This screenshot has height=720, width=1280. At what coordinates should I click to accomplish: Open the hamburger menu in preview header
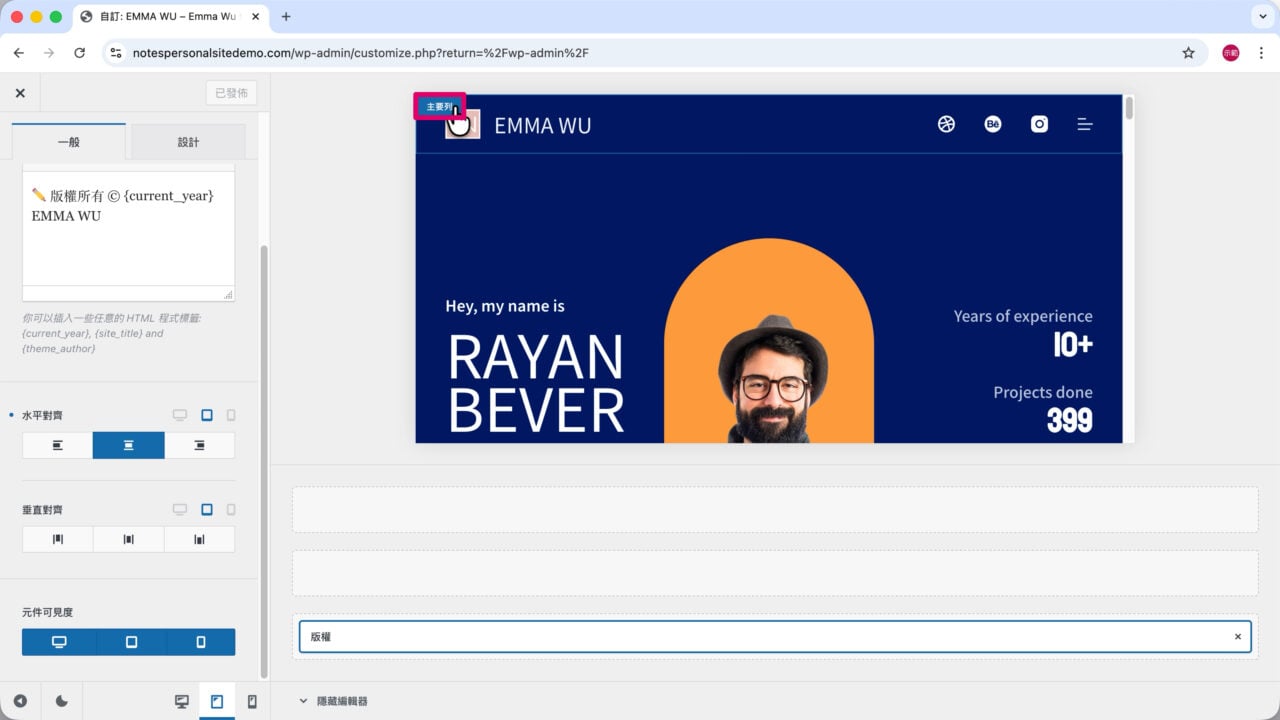[x=1085, y=124]
